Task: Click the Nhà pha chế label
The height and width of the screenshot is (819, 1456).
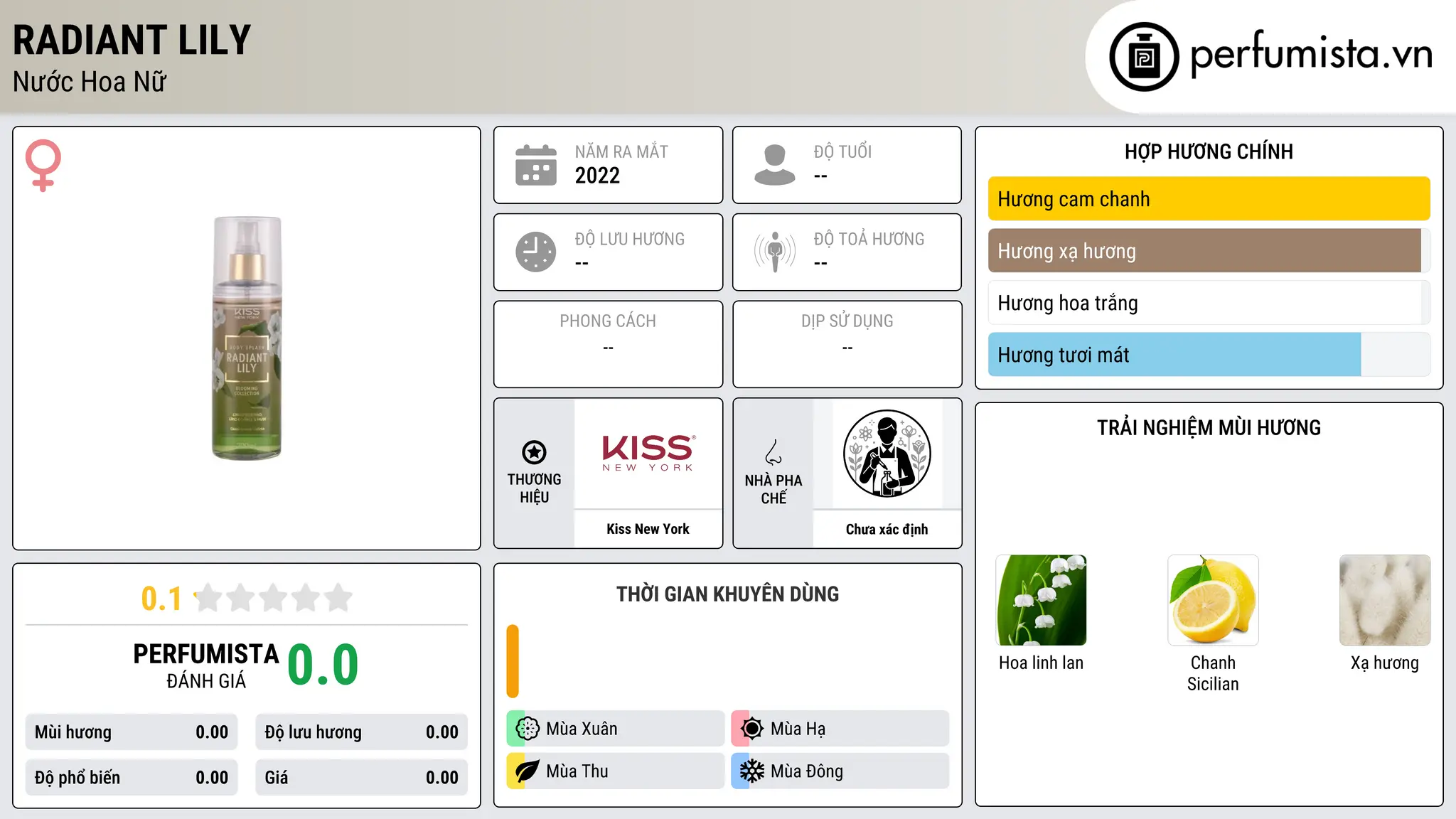Action: 773,489
